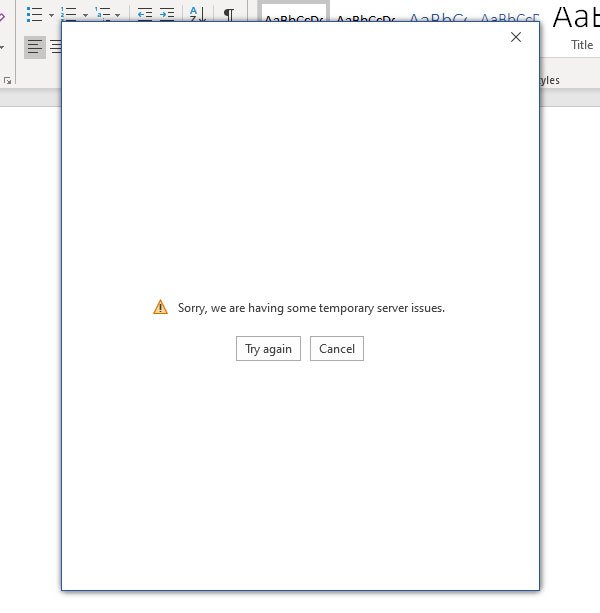Click the Try again button

pyautogui.click(x=268, y=348)
